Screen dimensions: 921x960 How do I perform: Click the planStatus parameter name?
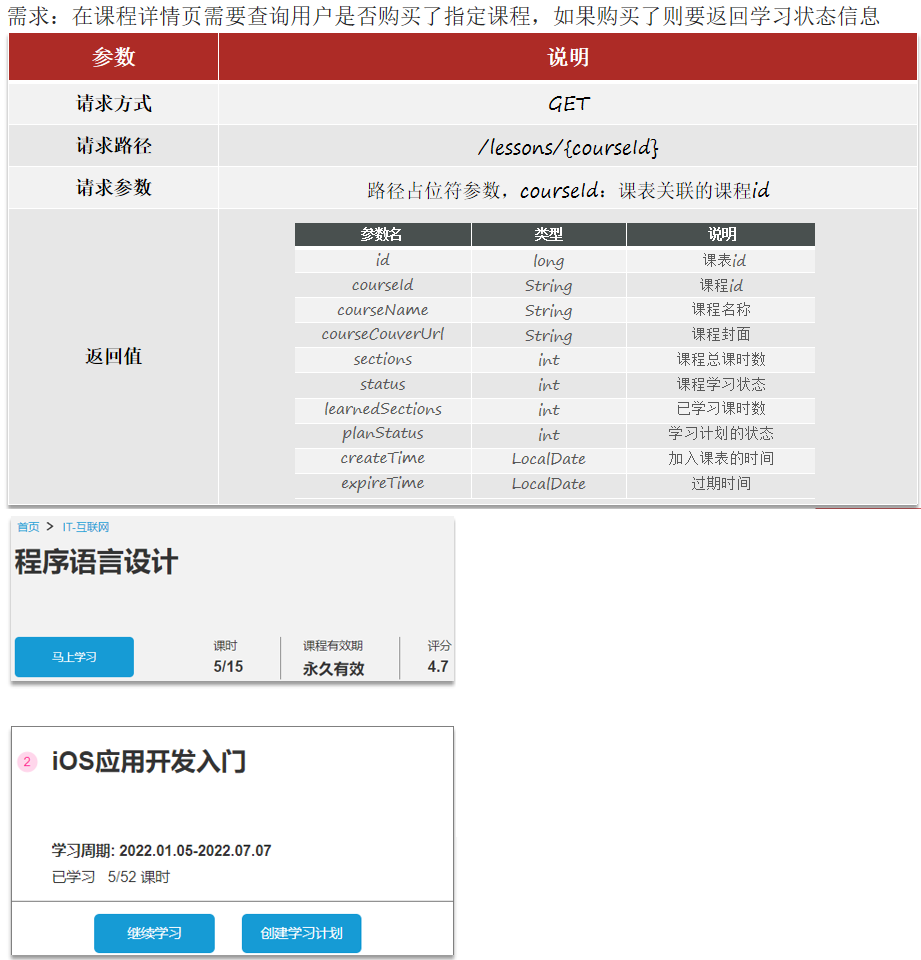pos(383,434)
